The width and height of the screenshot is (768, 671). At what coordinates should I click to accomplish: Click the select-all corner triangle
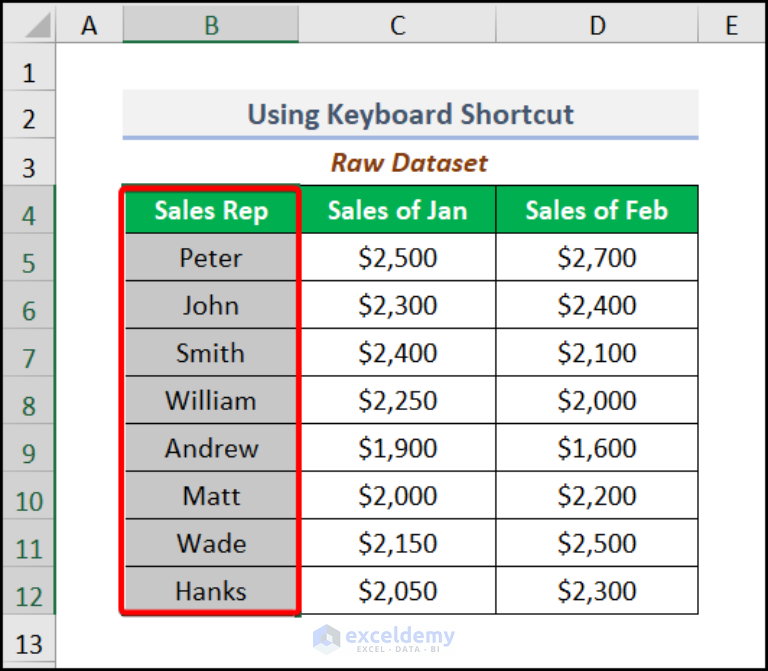28,25
